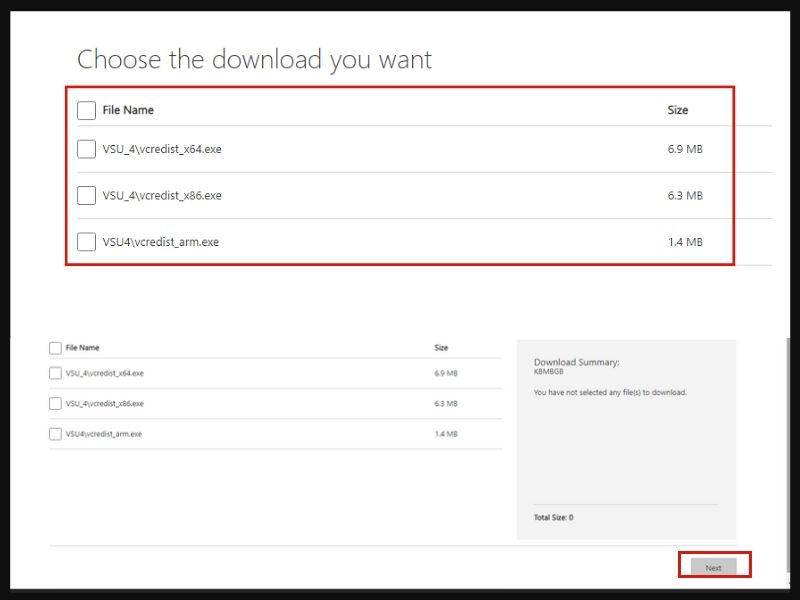Click the enlarged 6.9 MB size value

tap(685, 149)
